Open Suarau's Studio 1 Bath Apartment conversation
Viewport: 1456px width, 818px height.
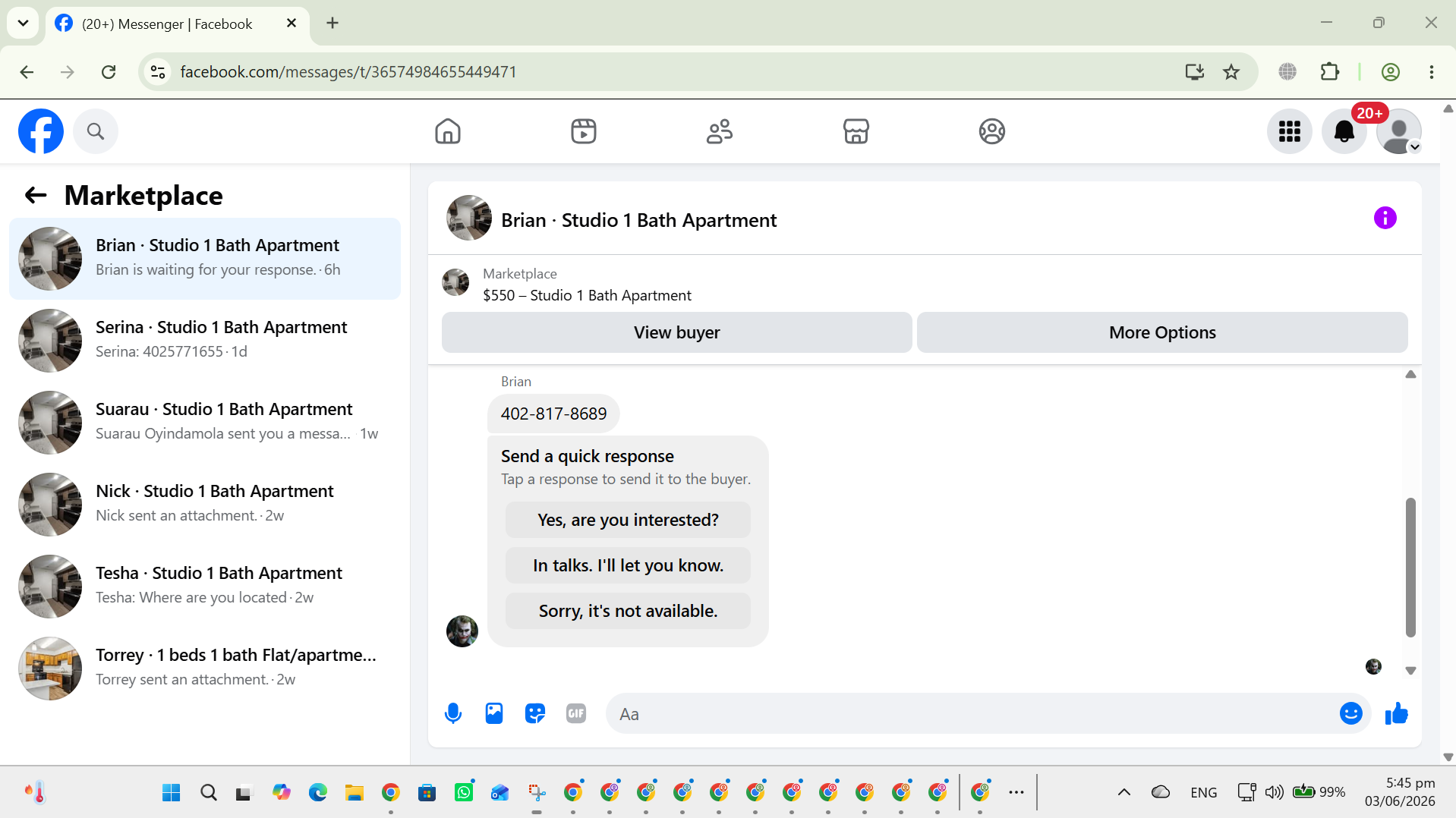[205, 423]
